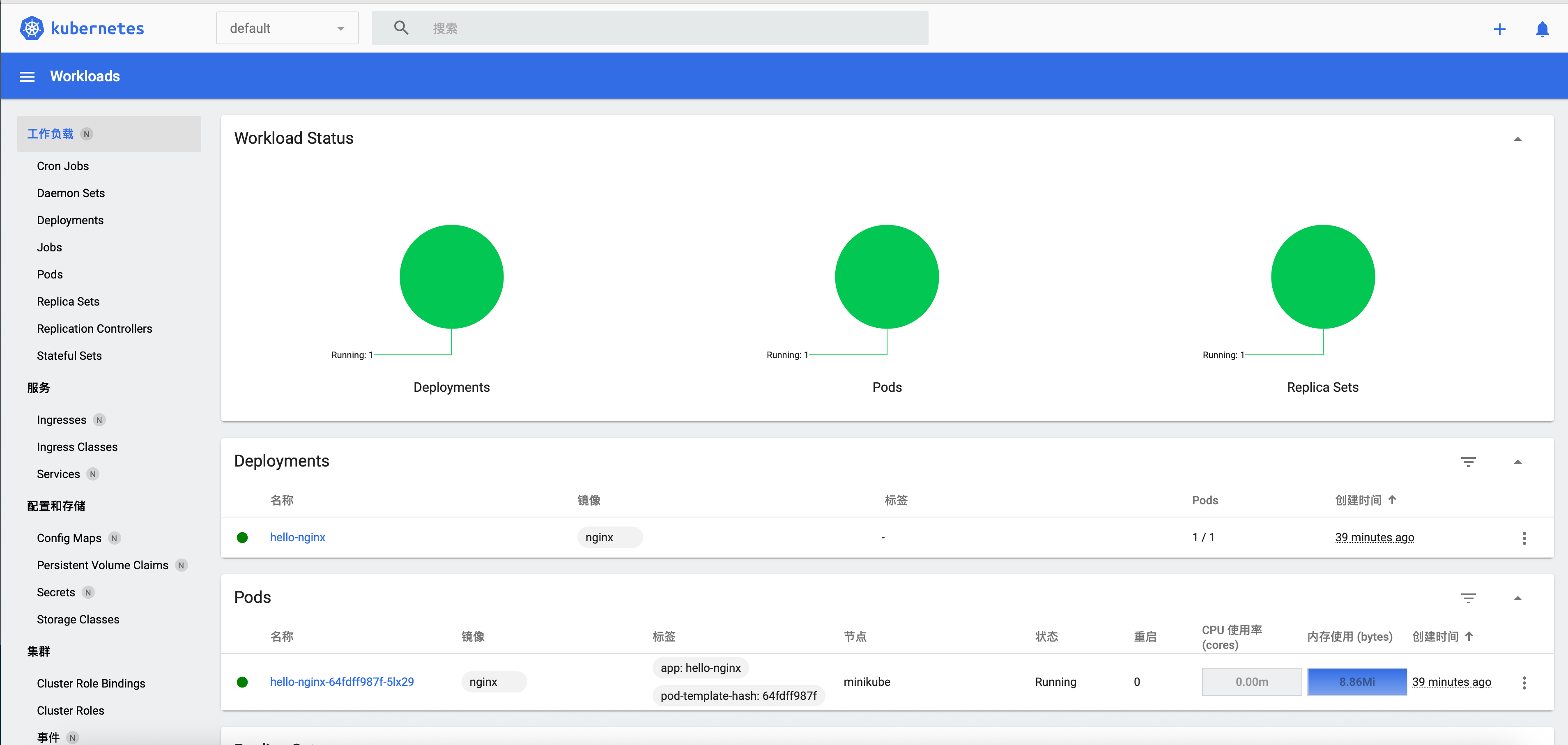Viewport: 1568px width, 745px height.
Task: Open Stateful Sets in the sidebar
Action: pos(69,356)
